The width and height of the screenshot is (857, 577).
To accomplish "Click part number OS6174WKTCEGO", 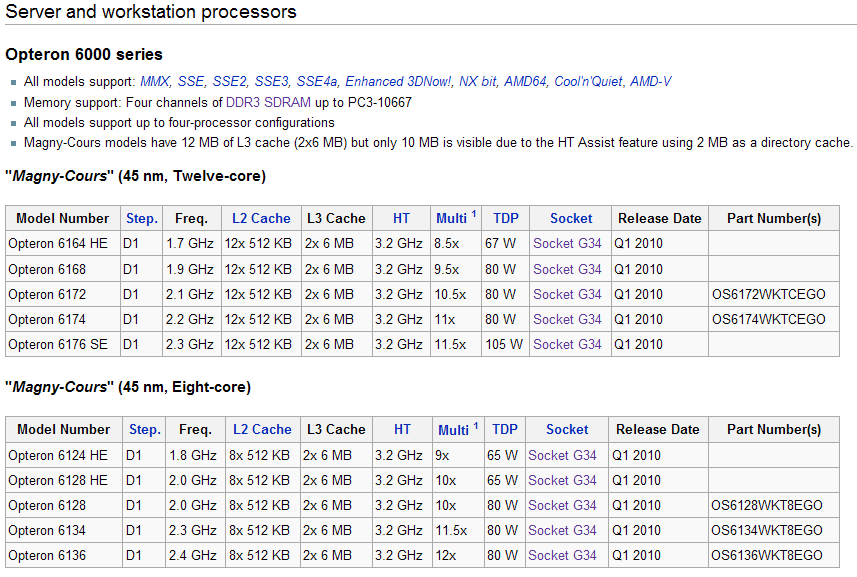I will pos(768,319).
